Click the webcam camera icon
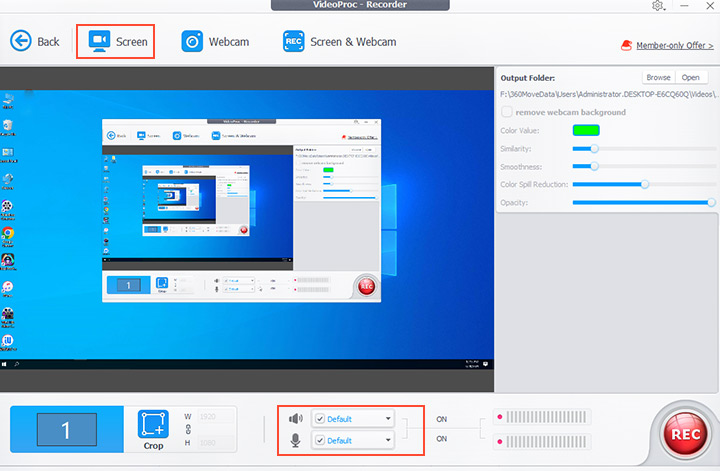Screen dimensions: 720x471 (x=192, y=41)
